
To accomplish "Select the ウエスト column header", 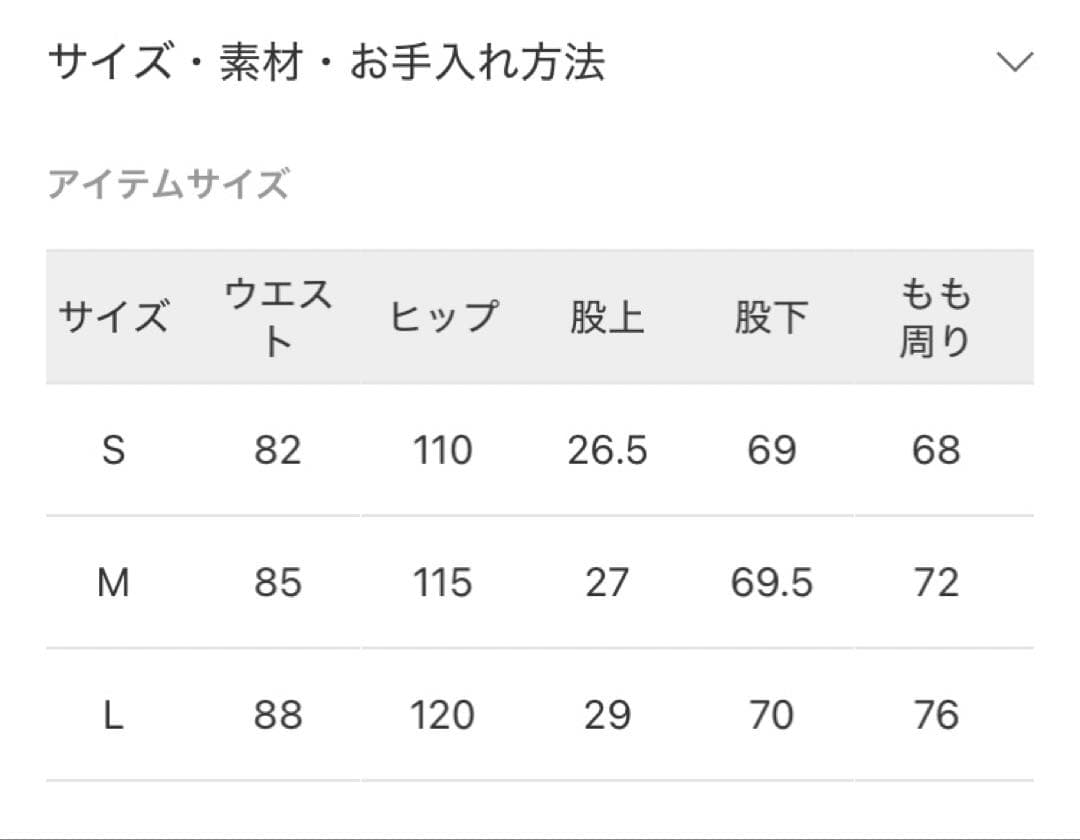I will click(277, 315).
